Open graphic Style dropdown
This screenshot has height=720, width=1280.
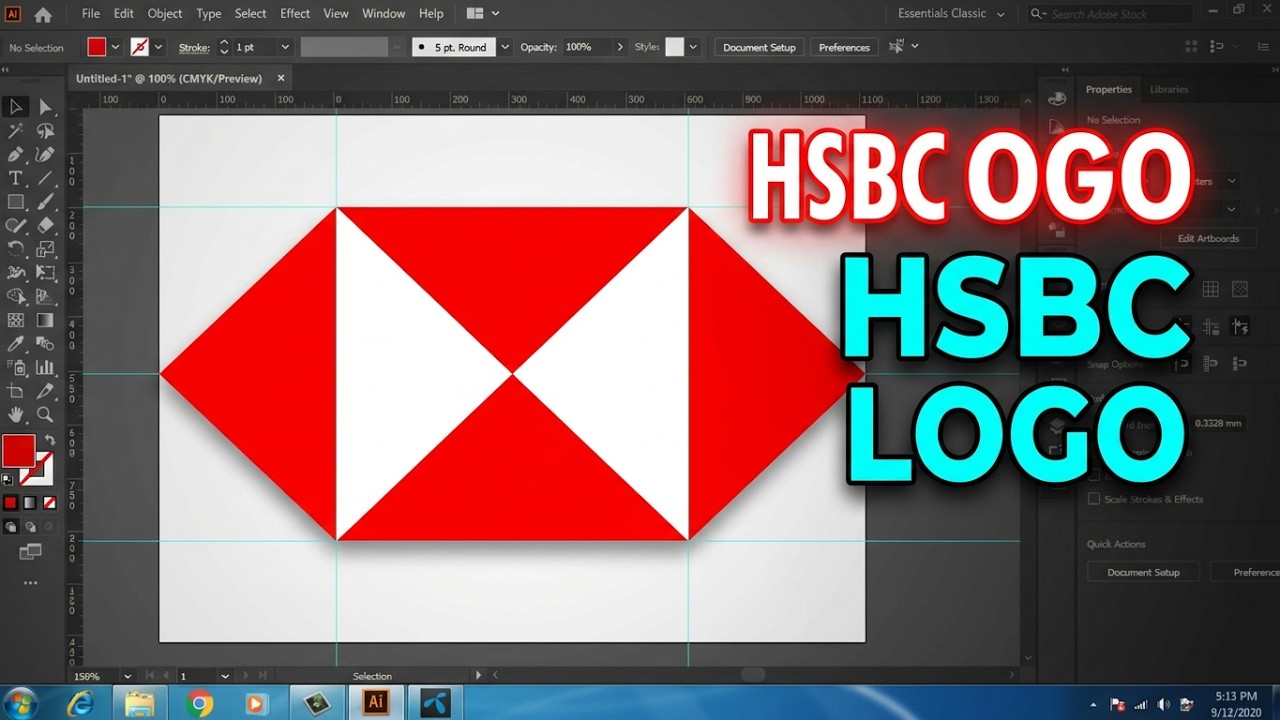(x=693, y=47)
